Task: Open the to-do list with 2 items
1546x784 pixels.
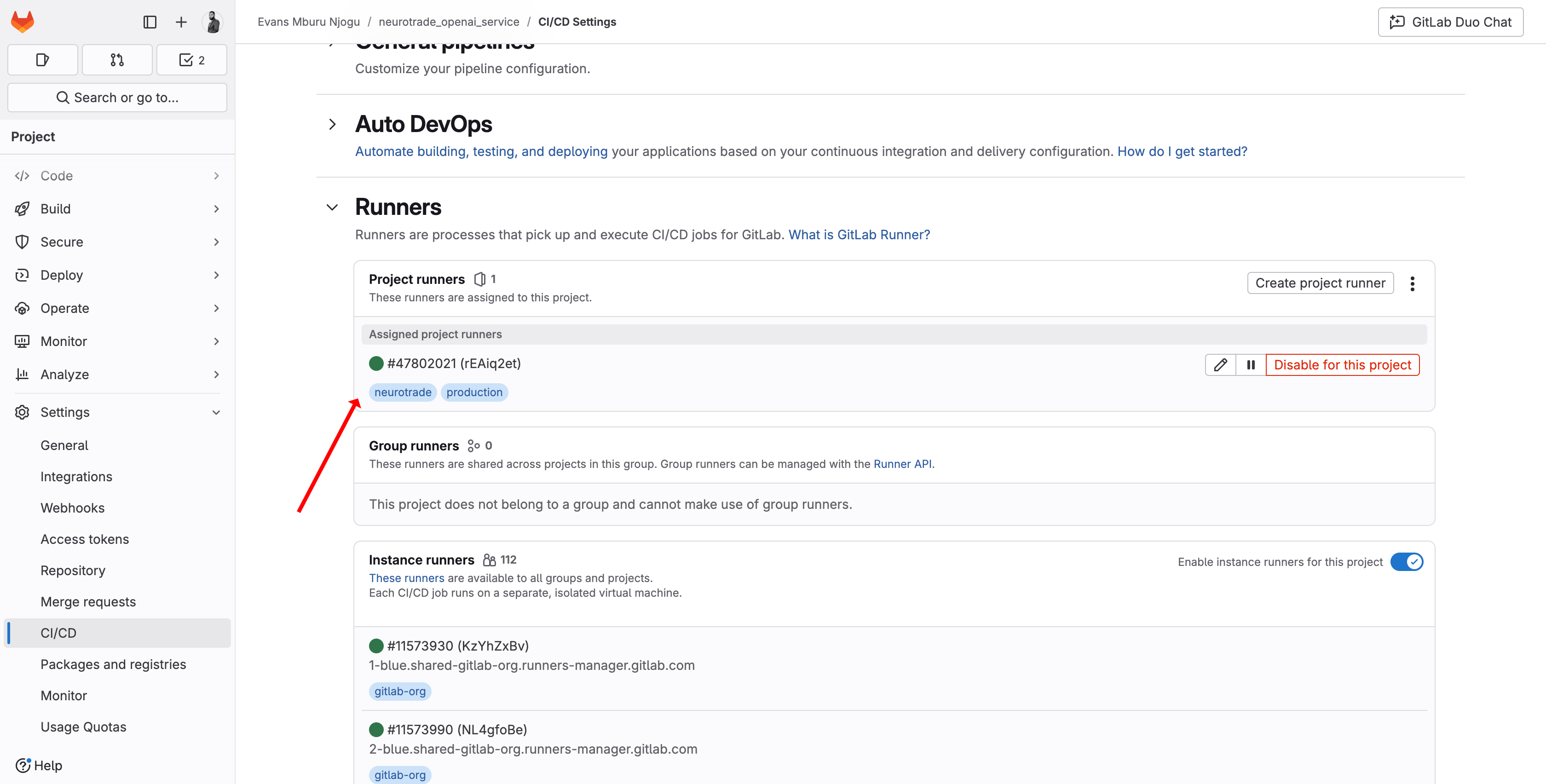Action: click(x=191, y=60)
